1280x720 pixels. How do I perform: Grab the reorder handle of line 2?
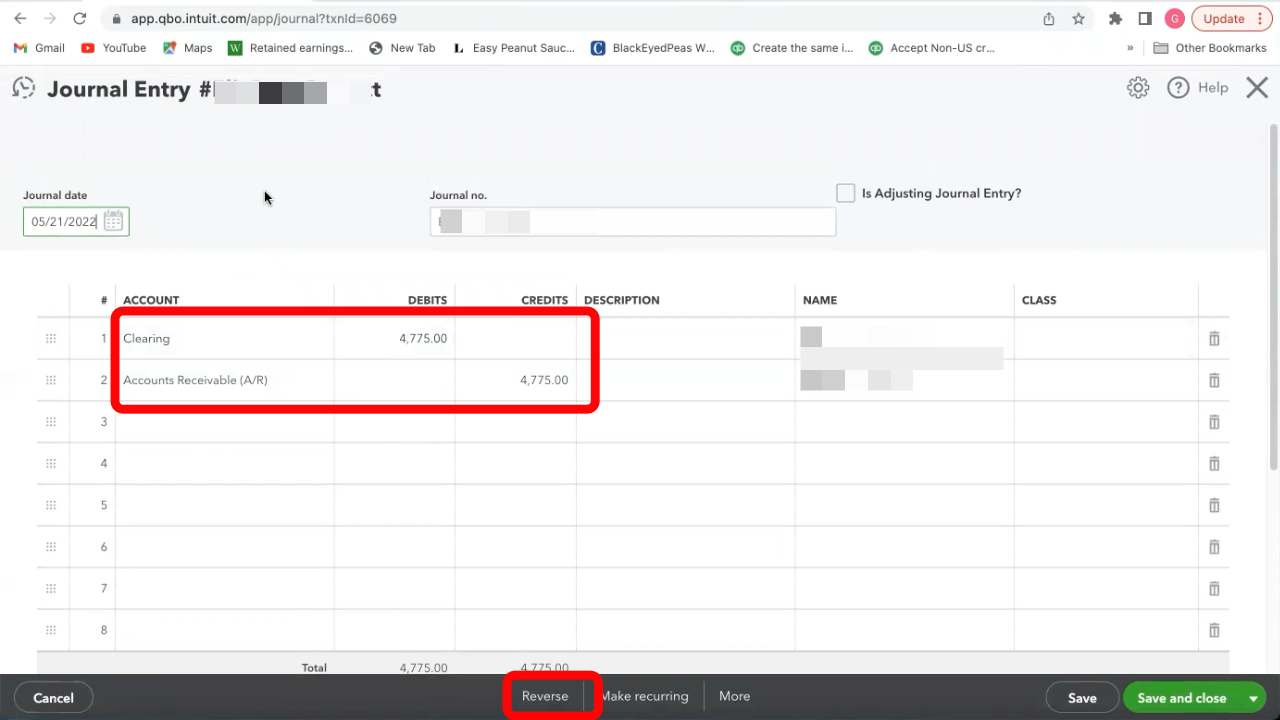coord(51,380)
